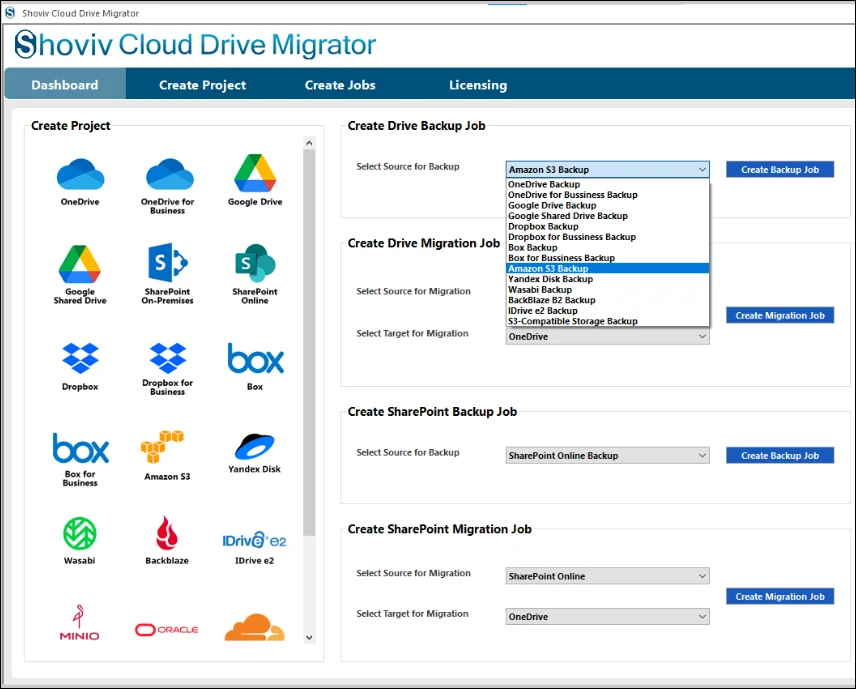Open the Google Shared Drive icon

[x=80, y=264]
